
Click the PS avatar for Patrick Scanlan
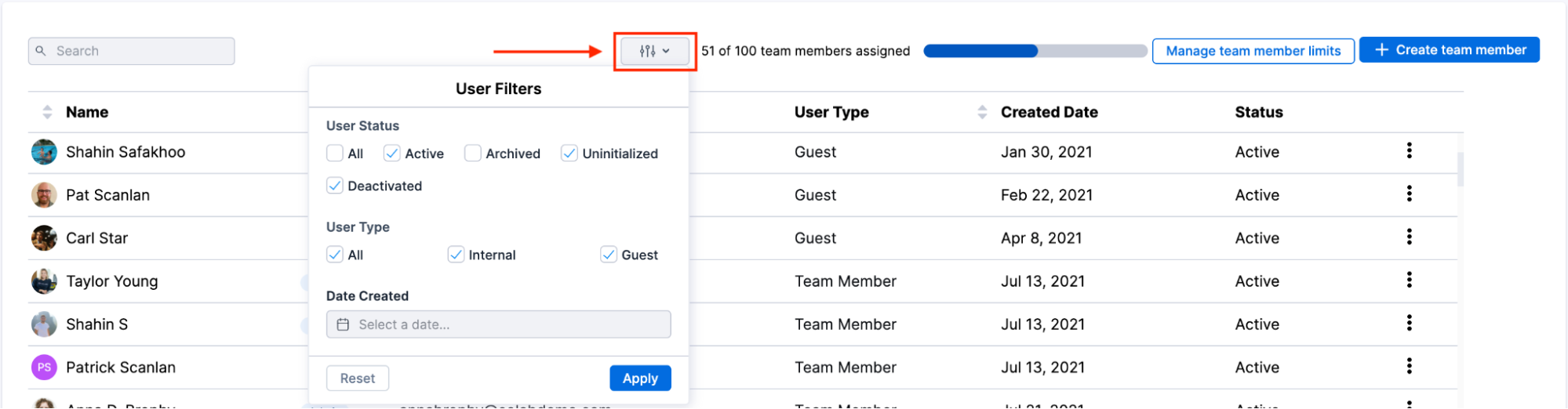44,367
